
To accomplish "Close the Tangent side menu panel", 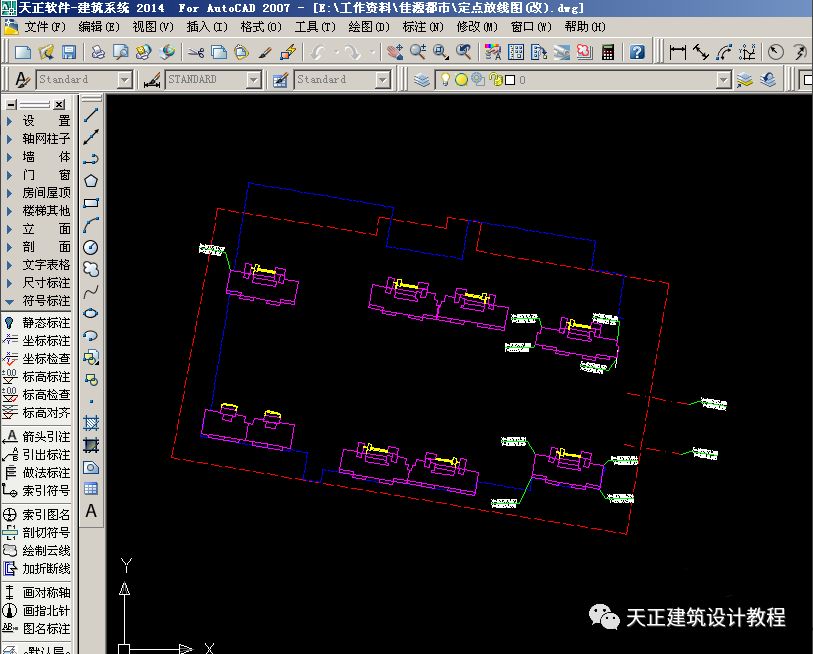I will (60, 104).
